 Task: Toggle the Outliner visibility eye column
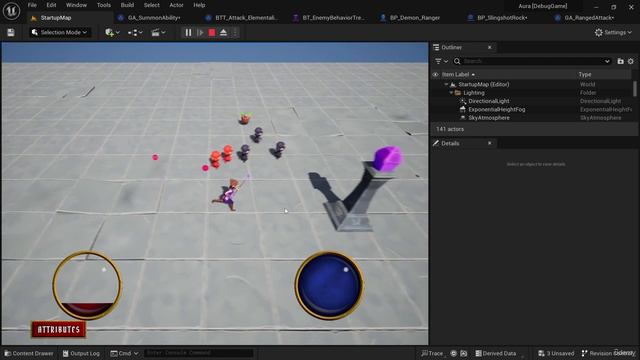coord(435,75)
